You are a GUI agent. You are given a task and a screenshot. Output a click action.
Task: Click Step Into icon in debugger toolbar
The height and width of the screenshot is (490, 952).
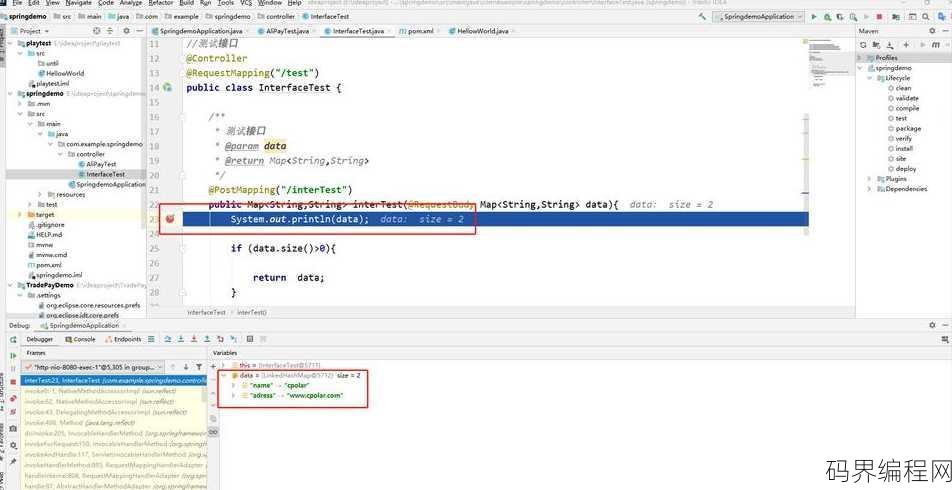pos(181,339)
